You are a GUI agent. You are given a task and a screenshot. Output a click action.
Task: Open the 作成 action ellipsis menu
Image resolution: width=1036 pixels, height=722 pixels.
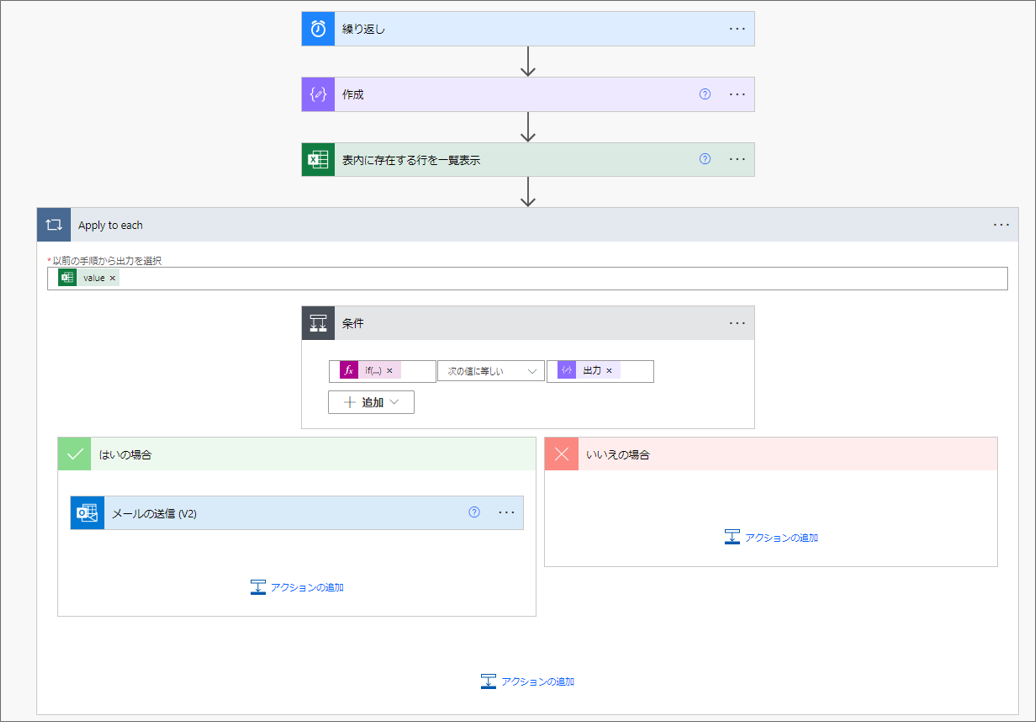pos(737,94)
